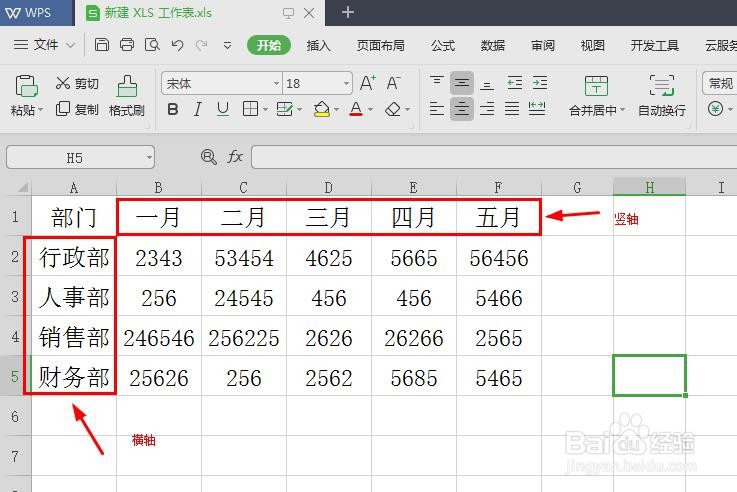Screen dimensions: 737x492
Task: Decrease indent icon
Action: click(515, 83)
